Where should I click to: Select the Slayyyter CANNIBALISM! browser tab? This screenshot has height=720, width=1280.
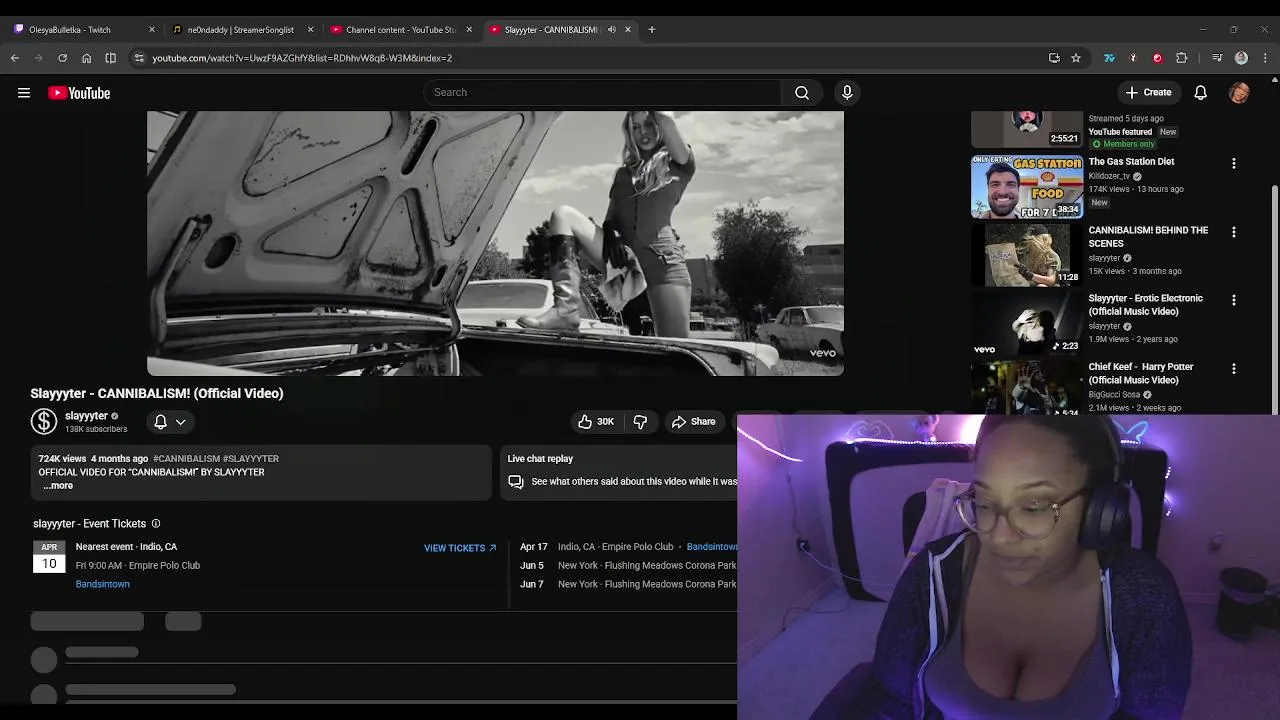tap(550, 30)
